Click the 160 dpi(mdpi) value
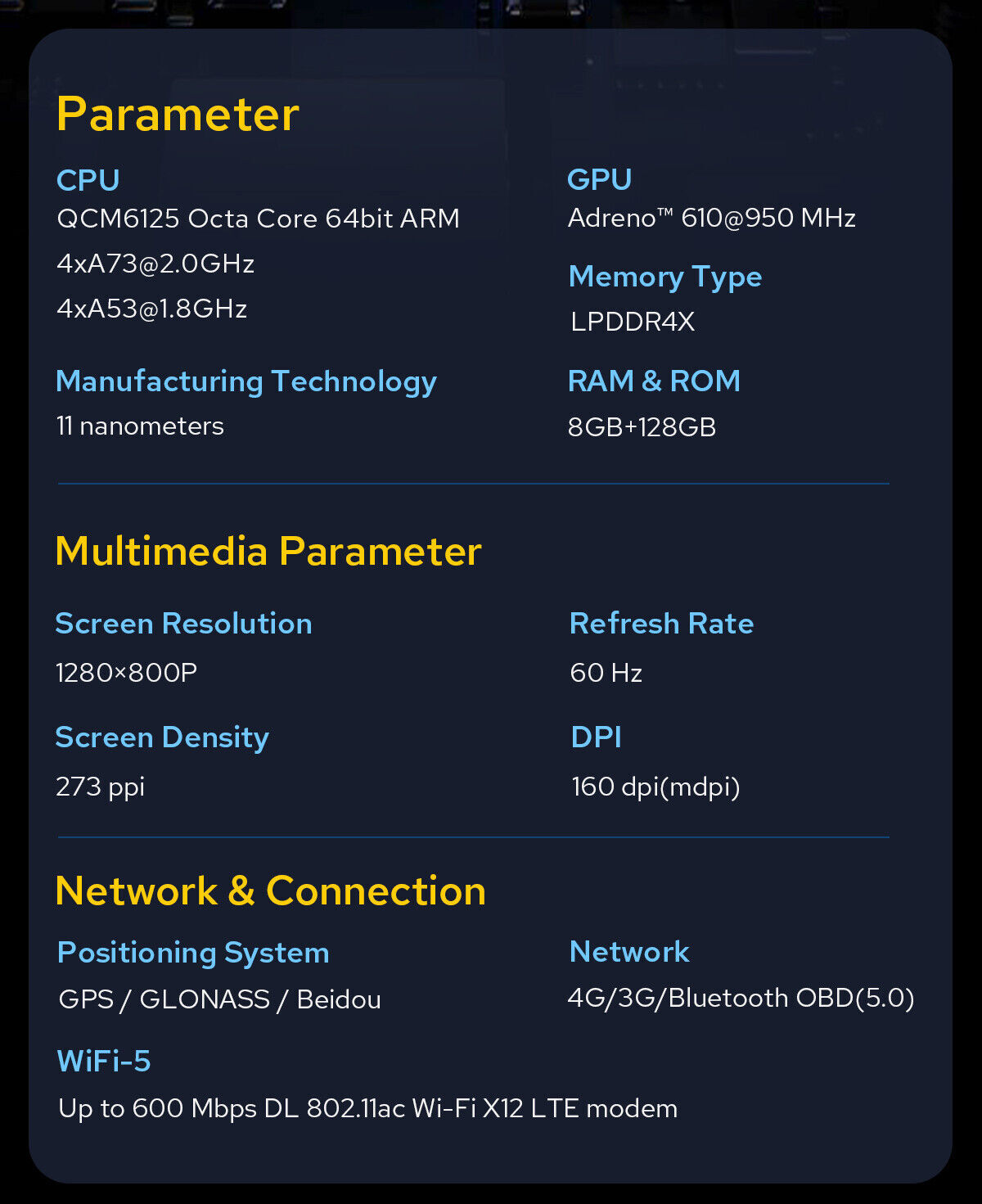This screenshot has width=982, height=1204. pyautogui.click(x=655, y=787)
